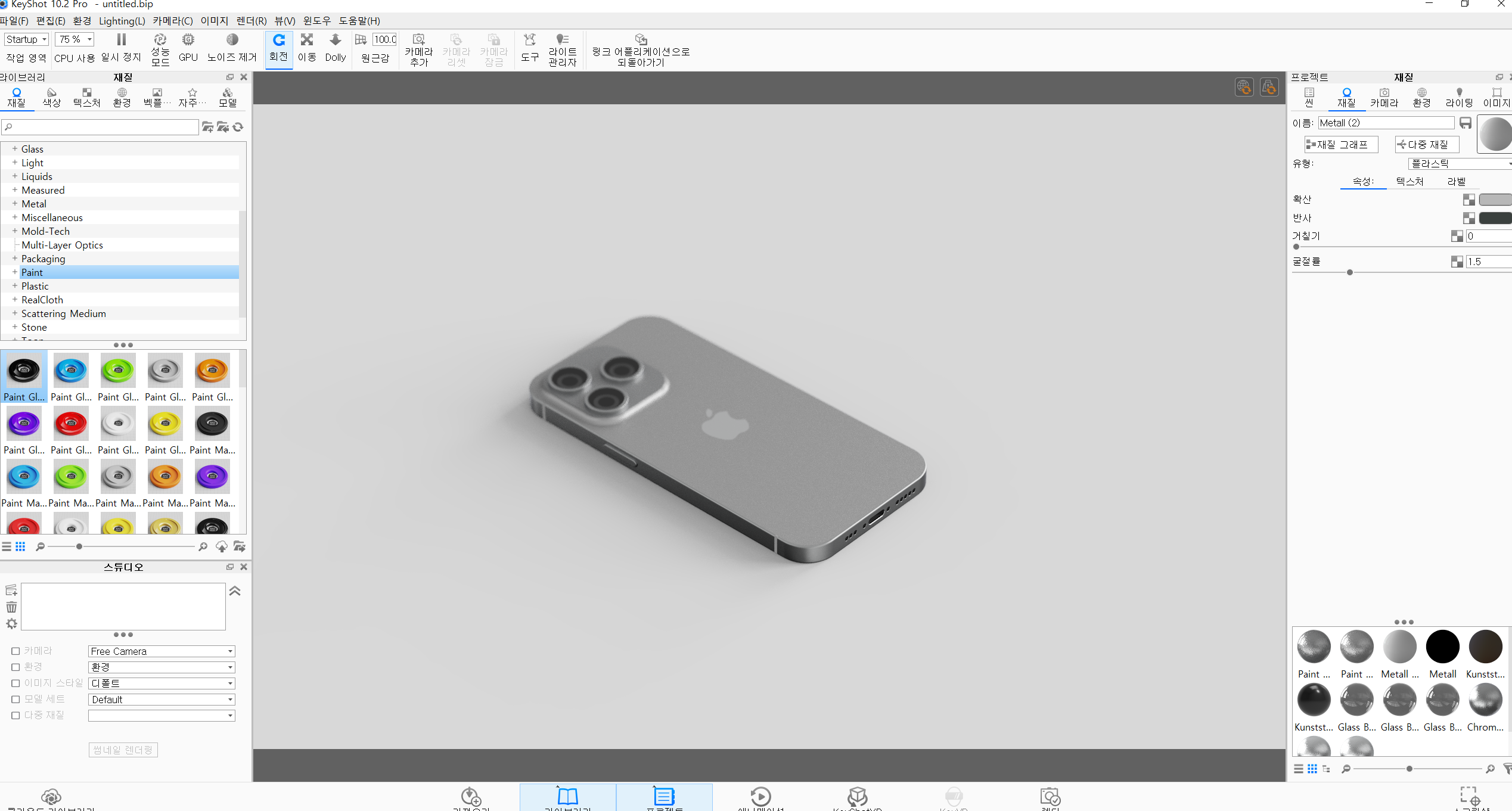Viewport: 1512px width, 811px height.
Task: Switch to project 카메라 tab
Action: 1384,97
